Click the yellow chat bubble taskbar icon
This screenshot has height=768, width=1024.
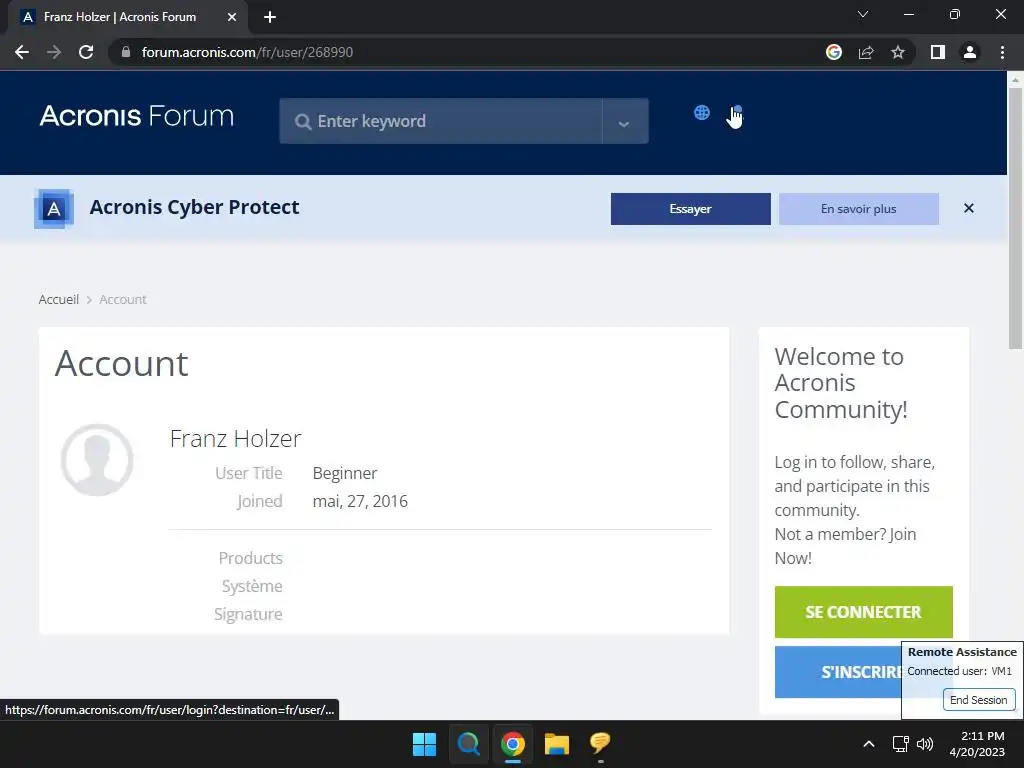click(600, 744)
